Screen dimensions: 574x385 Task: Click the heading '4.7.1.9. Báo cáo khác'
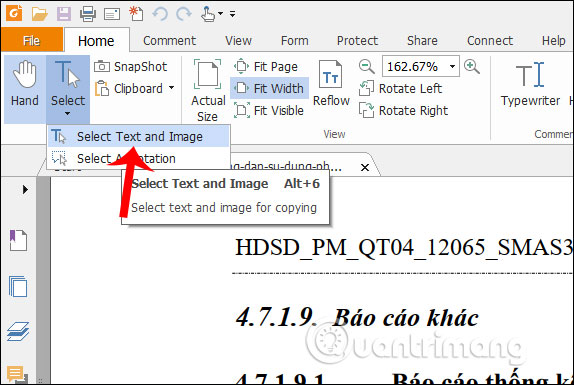pyautogui.click(x=357, y=317)
